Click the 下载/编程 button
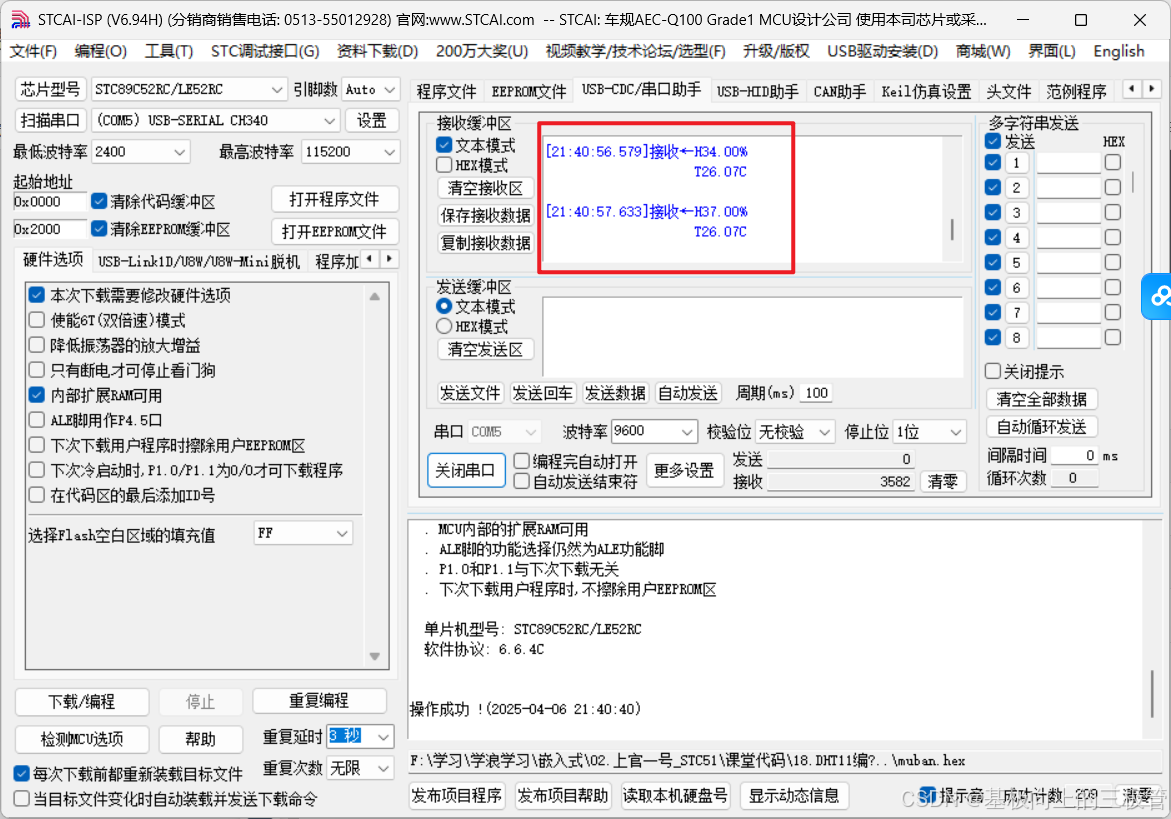Viewport: 1171px width, 819px height. click(82, 702)
